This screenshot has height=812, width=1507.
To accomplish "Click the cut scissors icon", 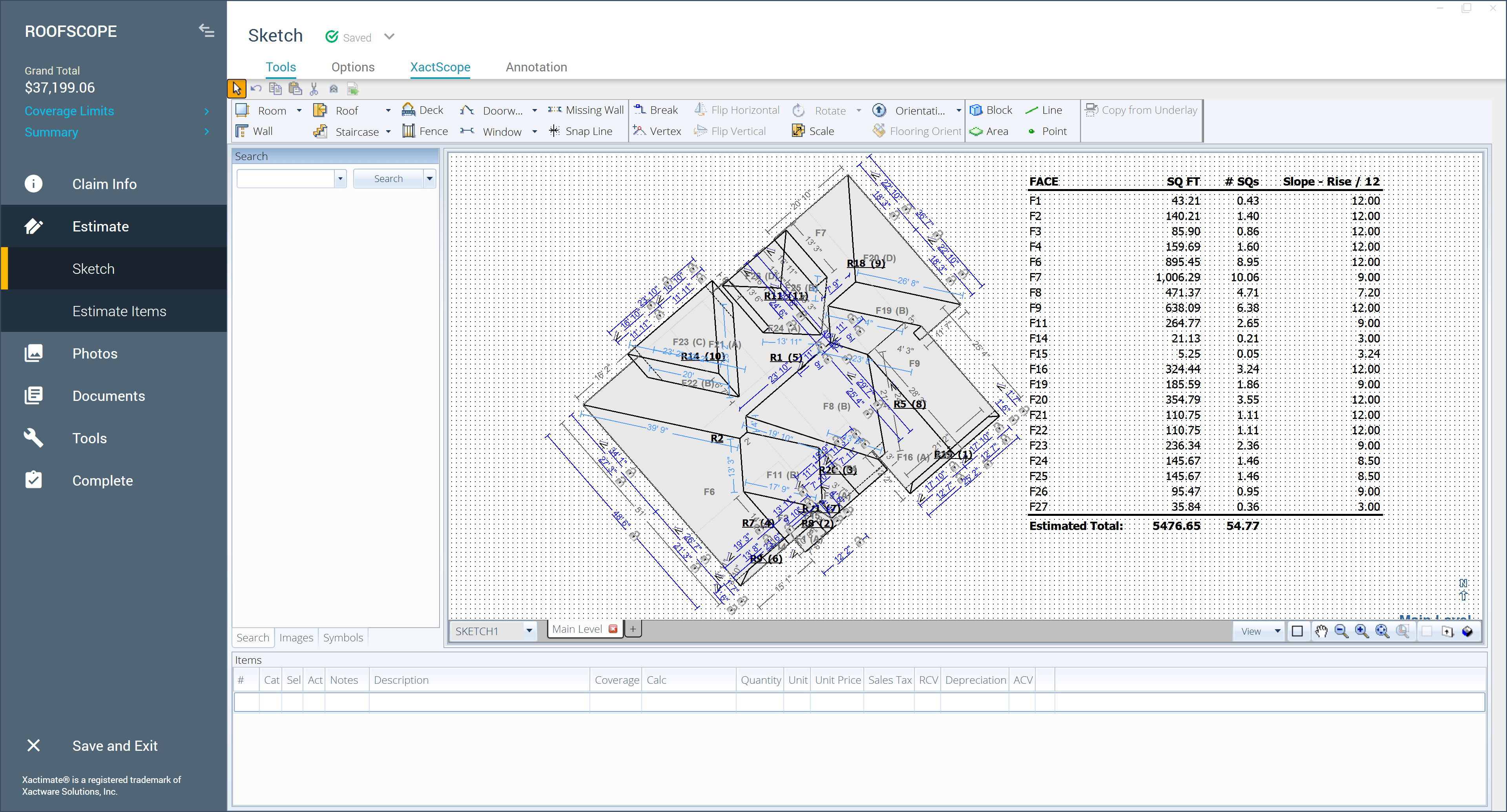I will pyautogui.click(x=314, y=89).
